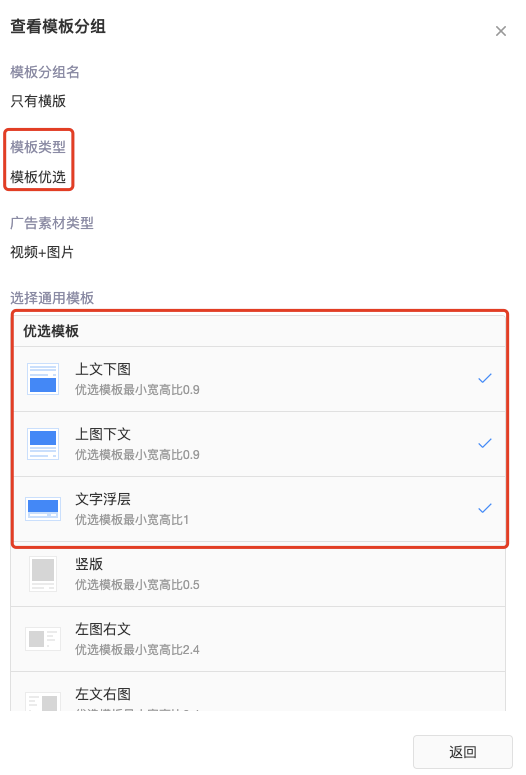Click the 上图下文 template thumbnail icon
The height and width of the screenshot is (775, 526).
43,444
